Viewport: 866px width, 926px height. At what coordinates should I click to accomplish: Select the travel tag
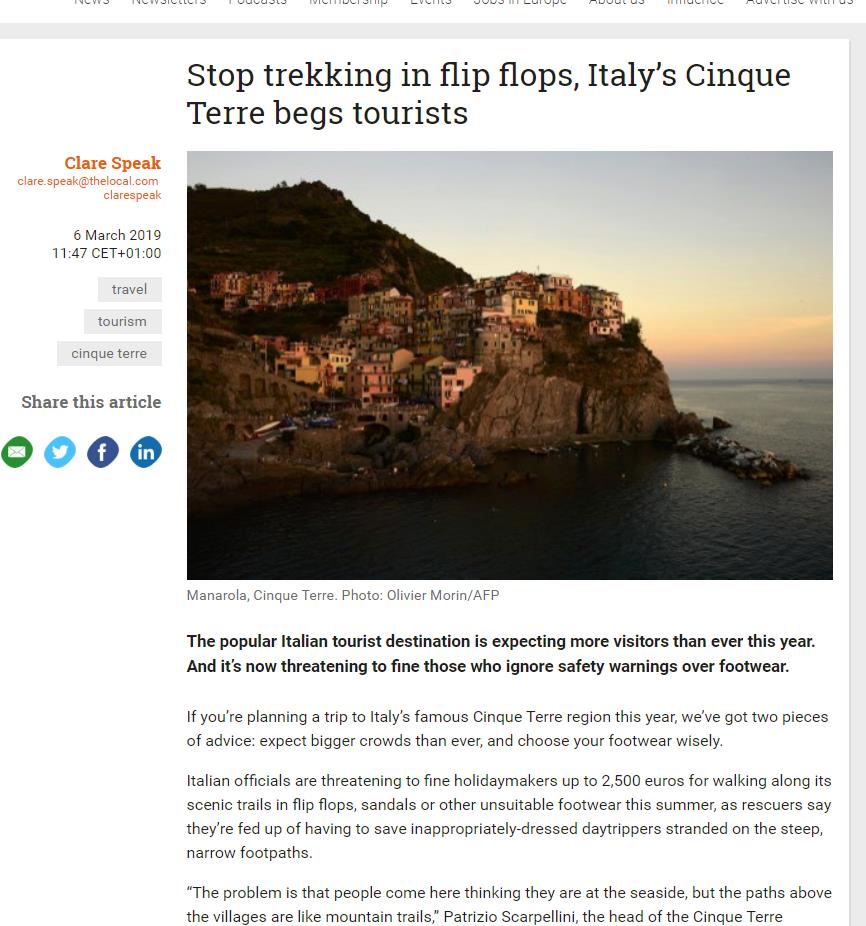click(129, 289)
